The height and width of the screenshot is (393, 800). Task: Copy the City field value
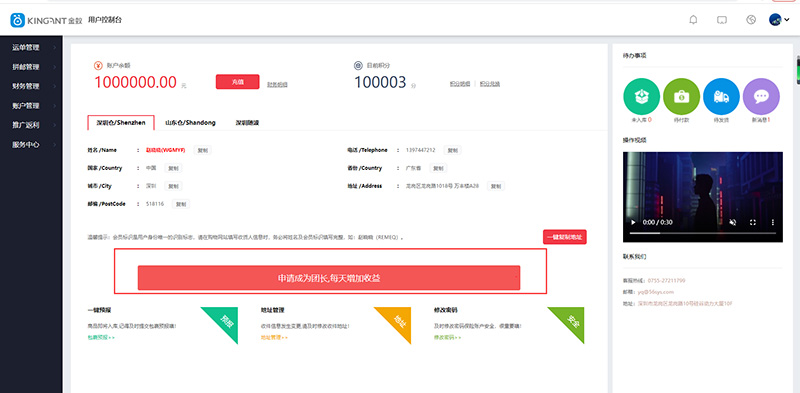[x=173, y=186]
